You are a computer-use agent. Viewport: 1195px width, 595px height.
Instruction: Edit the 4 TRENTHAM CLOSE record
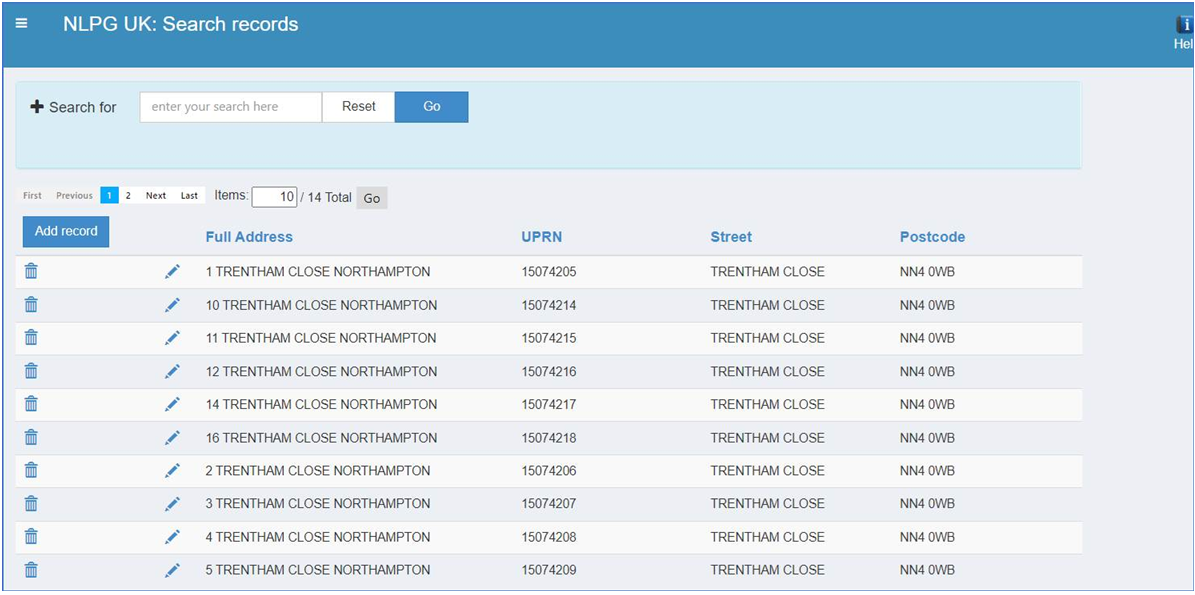(173, 536)
